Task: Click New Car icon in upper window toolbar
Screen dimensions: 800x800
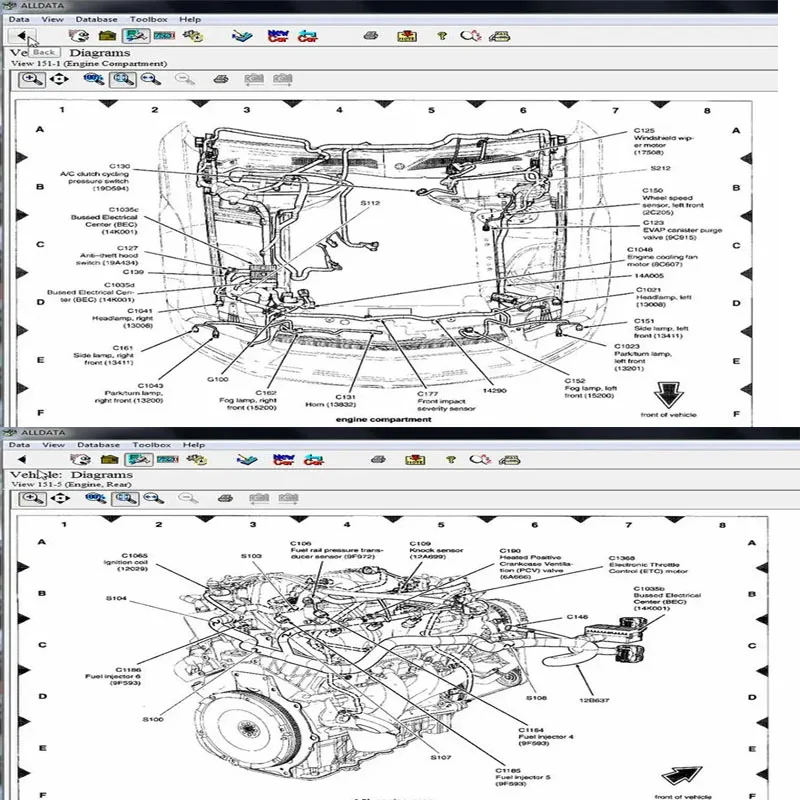Action: 278,36
